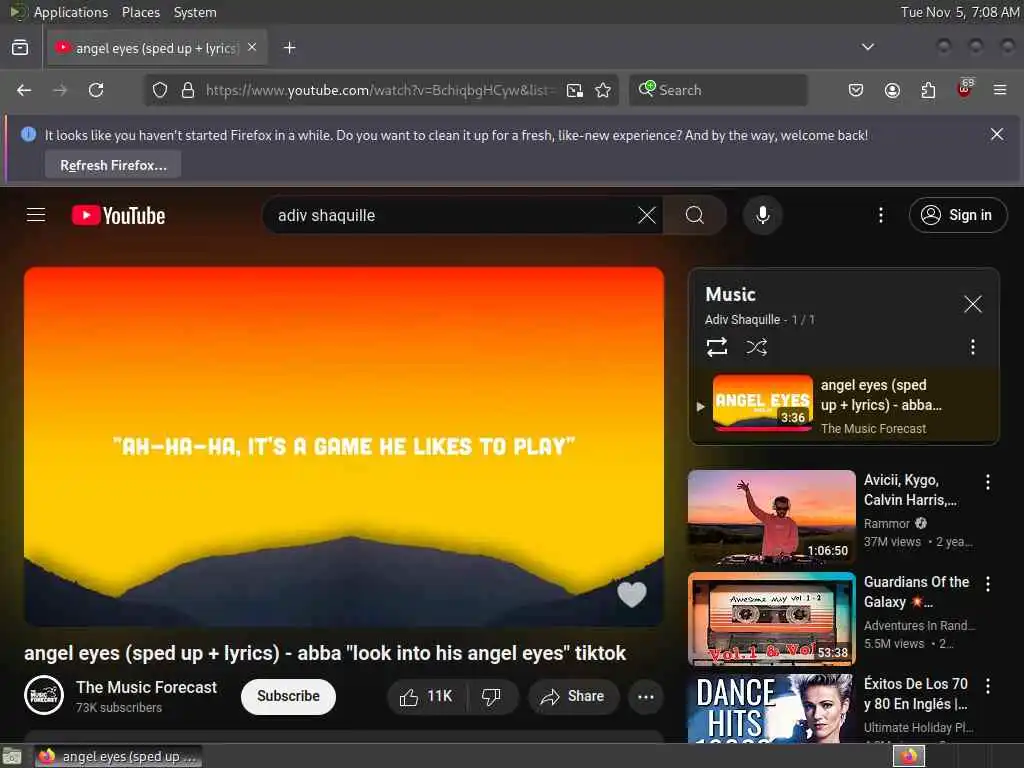
Task: Toggle shuffle playlist in the Music panel
Action: (756, 347)
